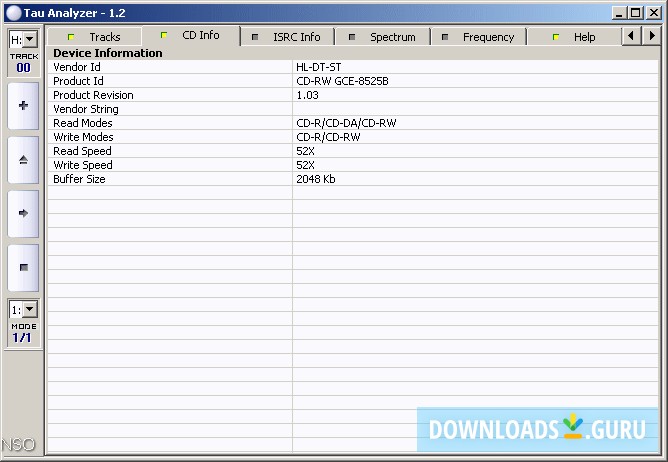Select the Read Speed 52X value
This screenshot has width=668, height=462.
[305, 151]
